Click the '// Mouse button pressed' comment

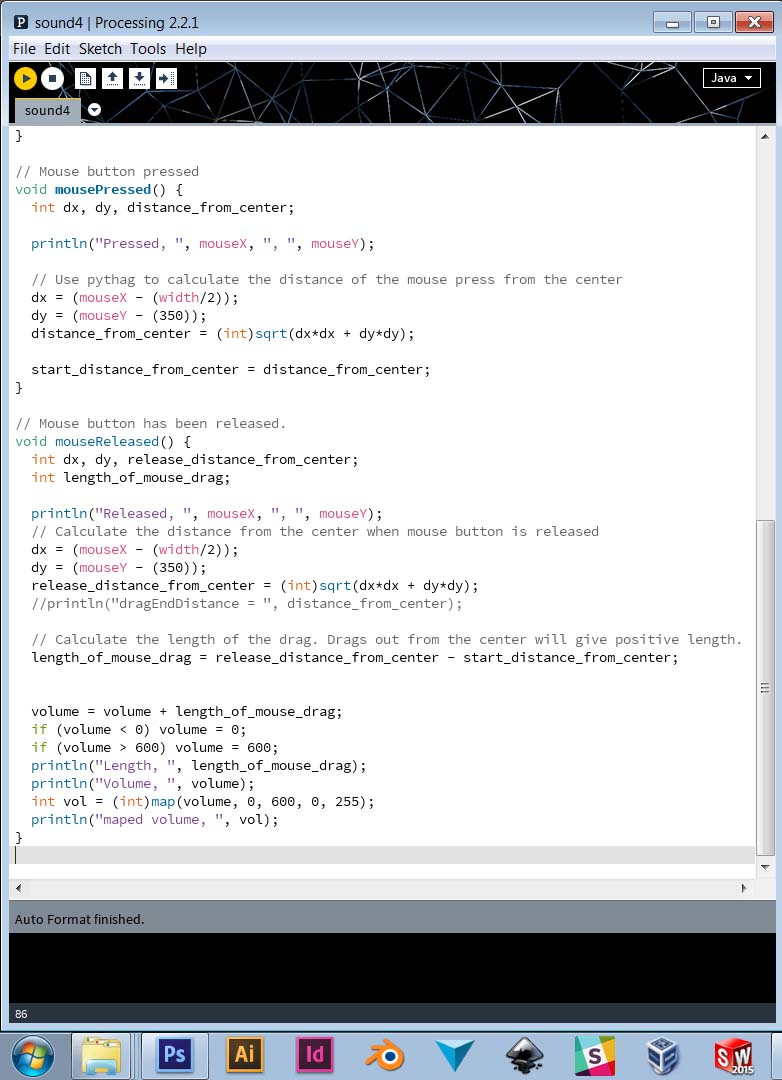click(x=107, y=172)
